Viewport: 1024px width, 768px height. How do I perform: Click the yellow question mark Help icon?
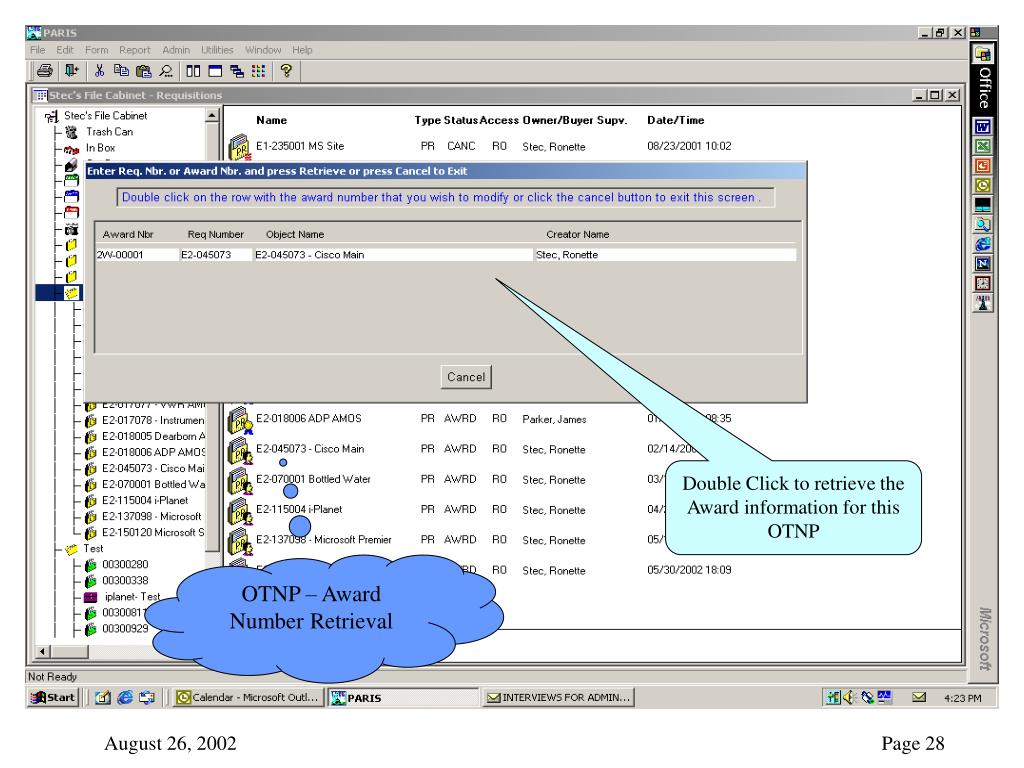[286, 71]
